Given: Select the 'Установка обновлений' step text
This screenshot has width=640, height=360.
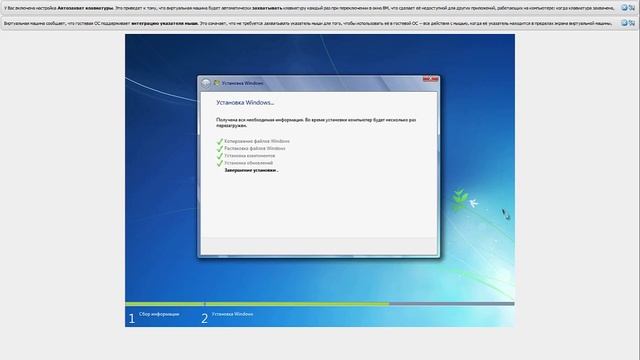Looking at the screenshot, I should pos(249,163).
